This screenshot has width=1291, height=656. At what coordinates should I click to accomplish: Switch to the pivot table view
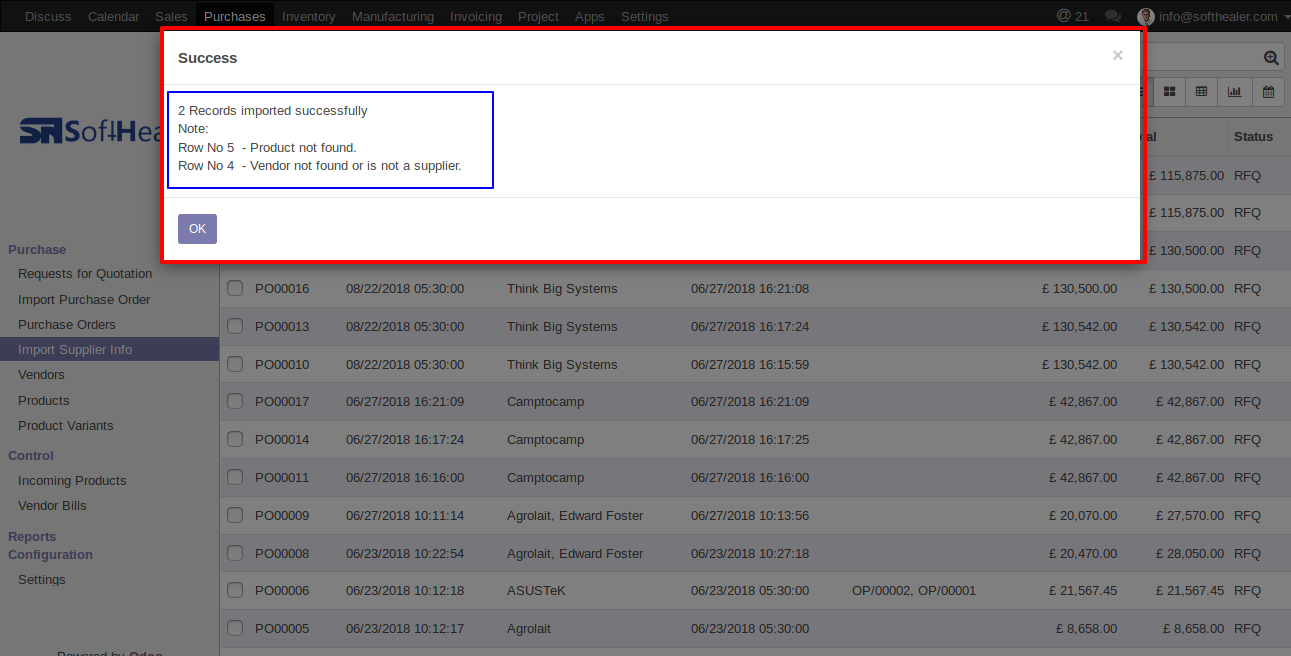1202,91
